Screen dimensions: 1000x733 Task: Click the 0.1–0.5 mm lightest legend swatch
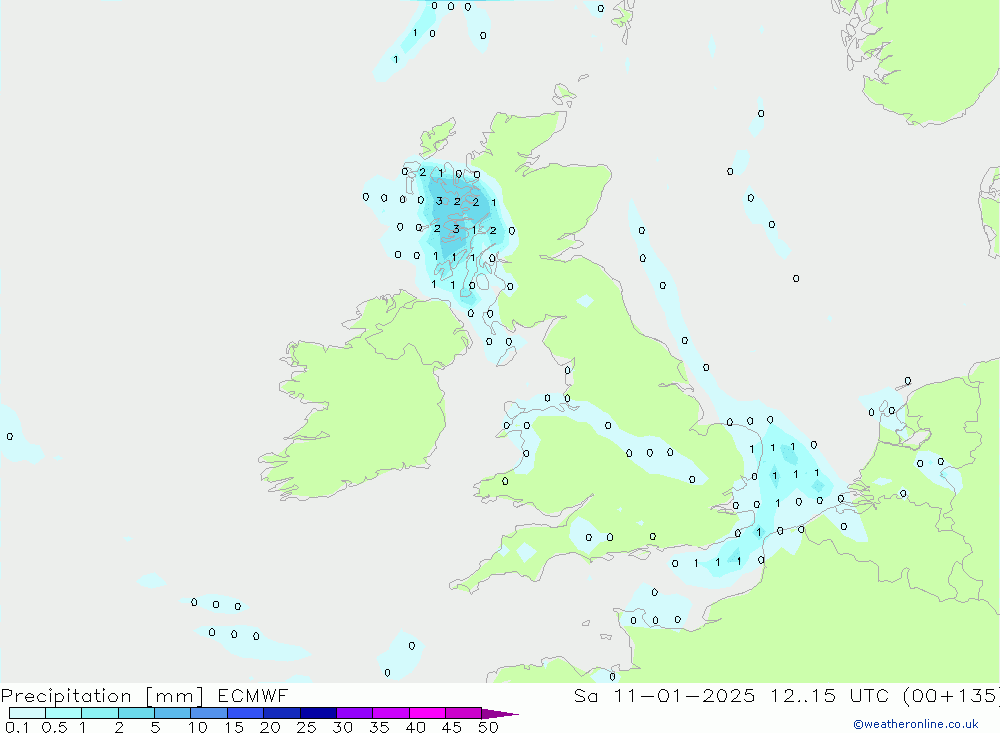[27, 713]
